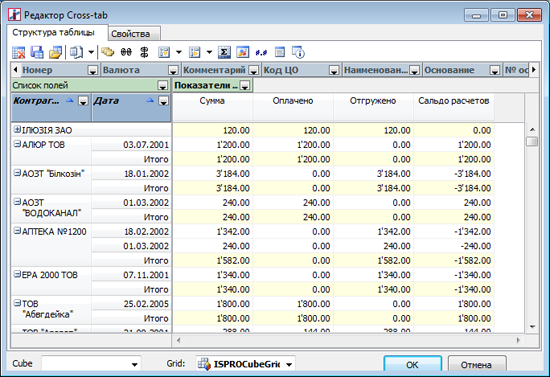Click horizontal scrollbar left arrow under grid
Screen dimensions: 550x377
click(x=179, y=340)
